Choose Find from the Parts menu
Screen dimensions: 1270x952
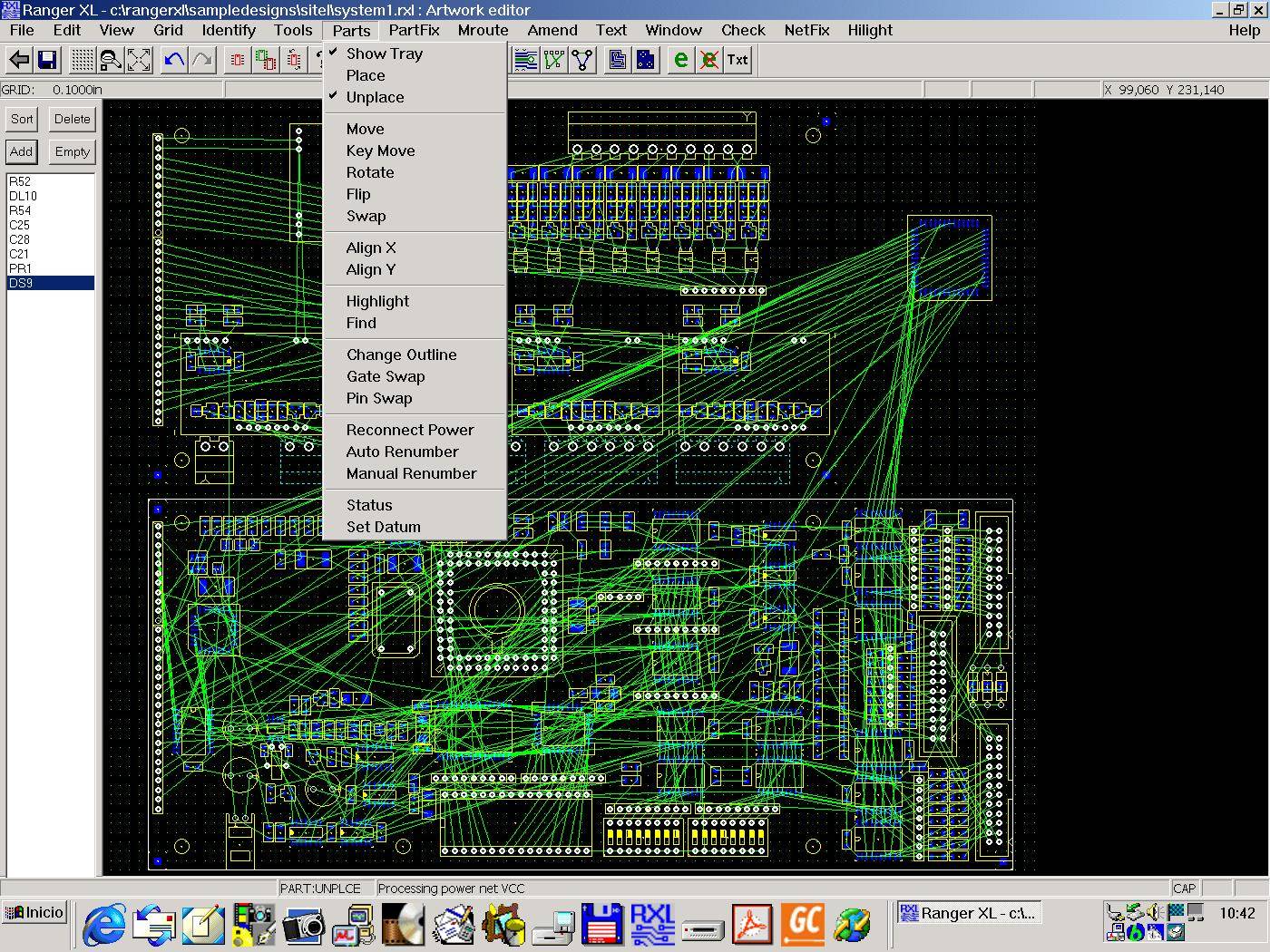[x=415, y=323]
